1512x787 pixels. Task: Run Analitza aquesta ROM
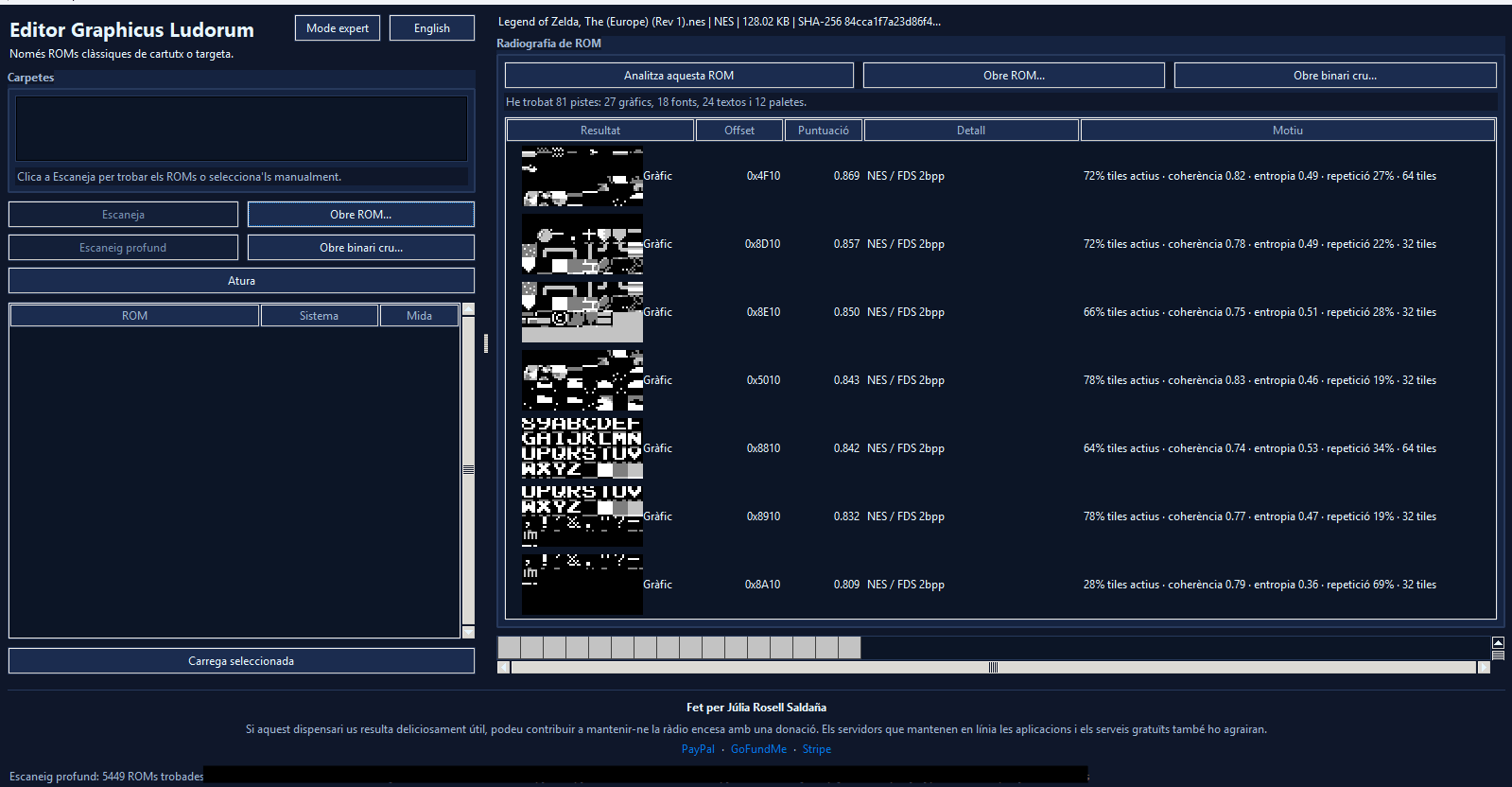point(679,76)
